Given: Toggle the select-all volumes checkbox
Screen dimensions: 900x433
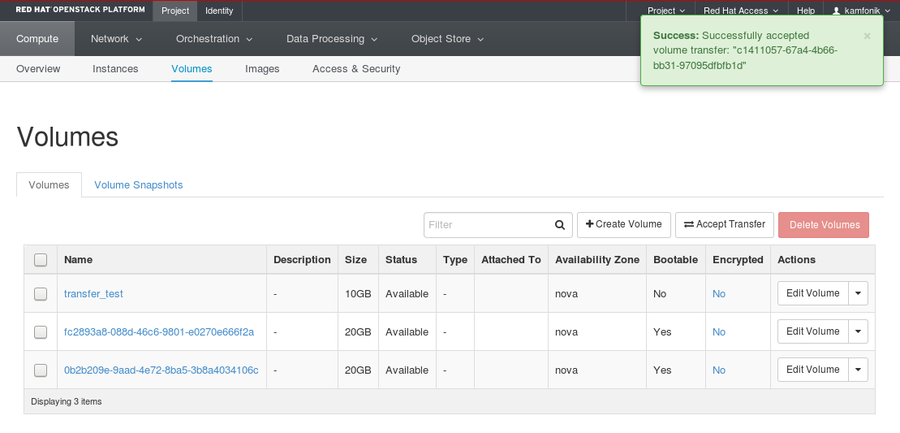Looking at the screenshot, I should (40, 260).
